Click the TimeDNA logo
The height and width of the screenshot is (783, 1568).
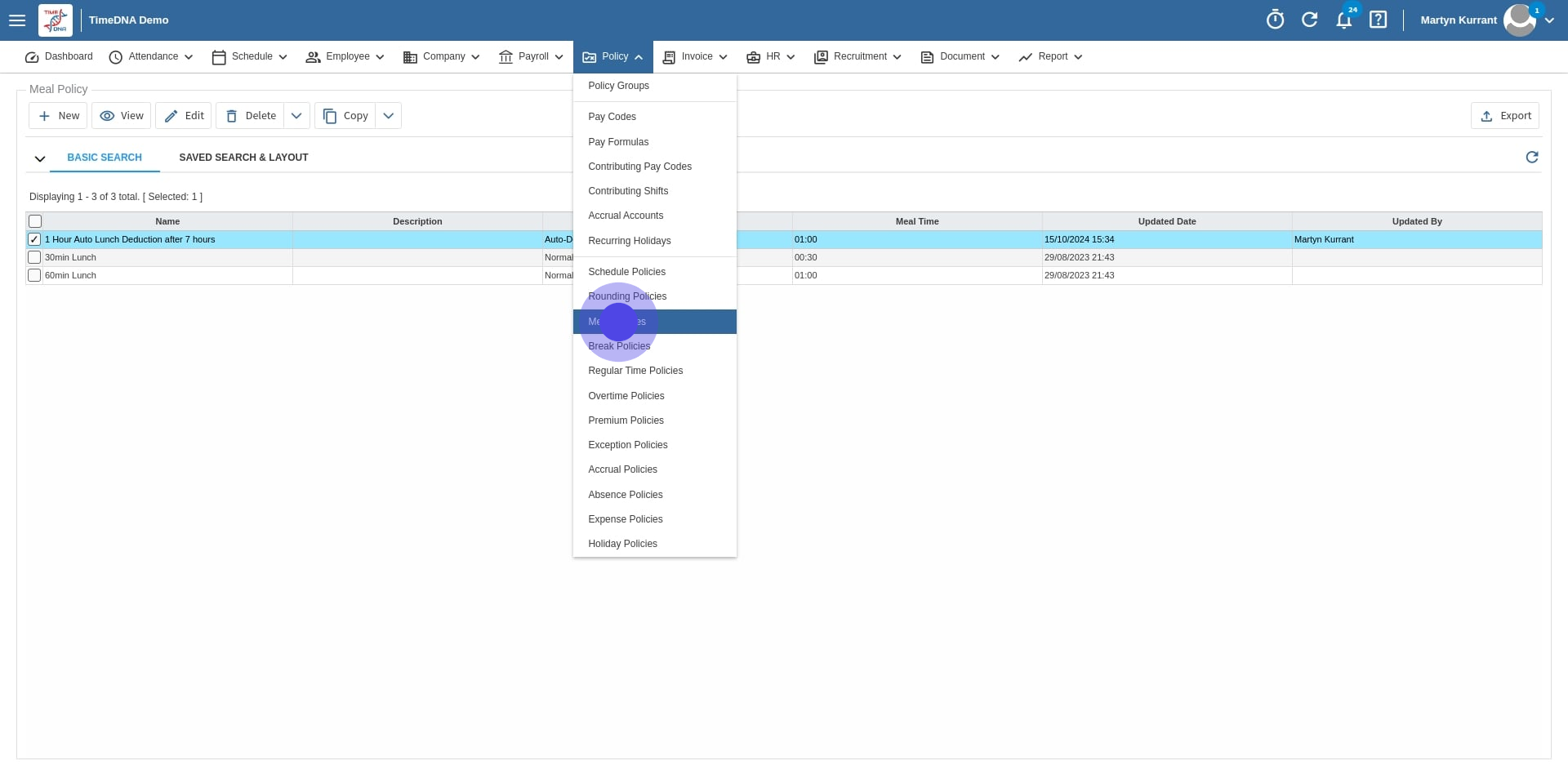(x=56, y=20)
